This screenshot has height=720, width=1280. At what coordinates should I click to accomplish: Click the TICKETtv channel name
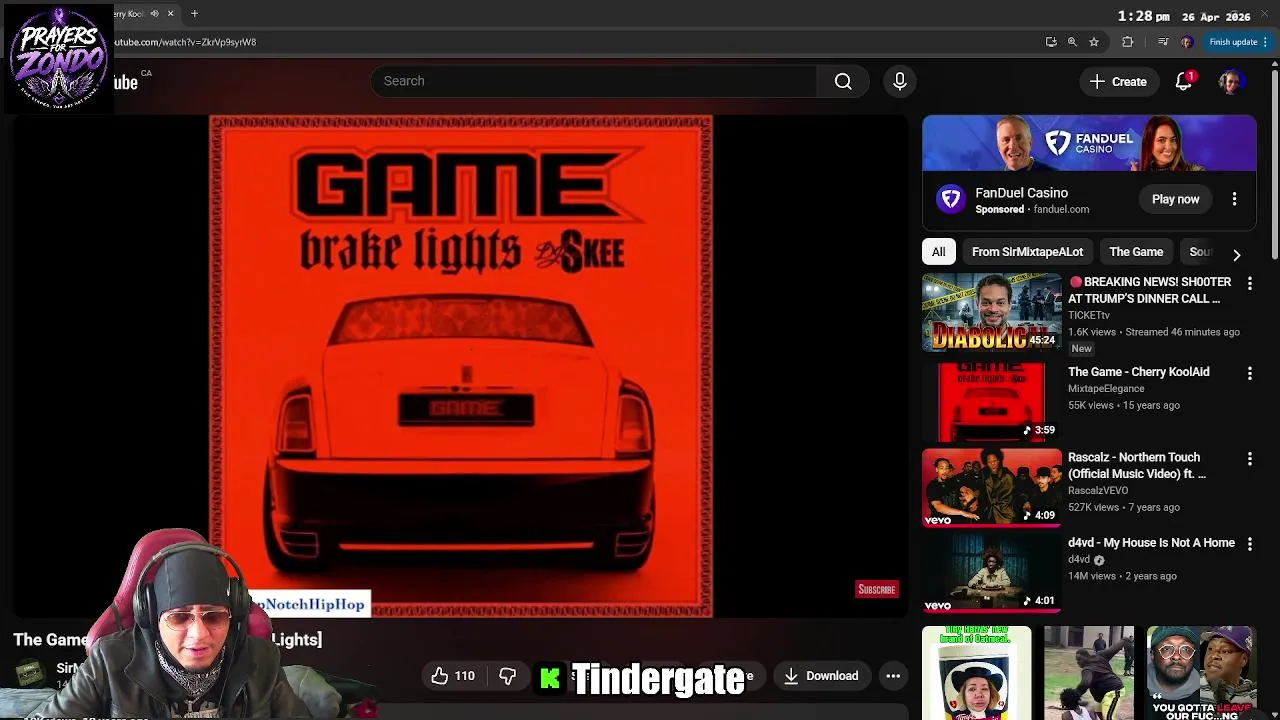[x=1088, y=315]
